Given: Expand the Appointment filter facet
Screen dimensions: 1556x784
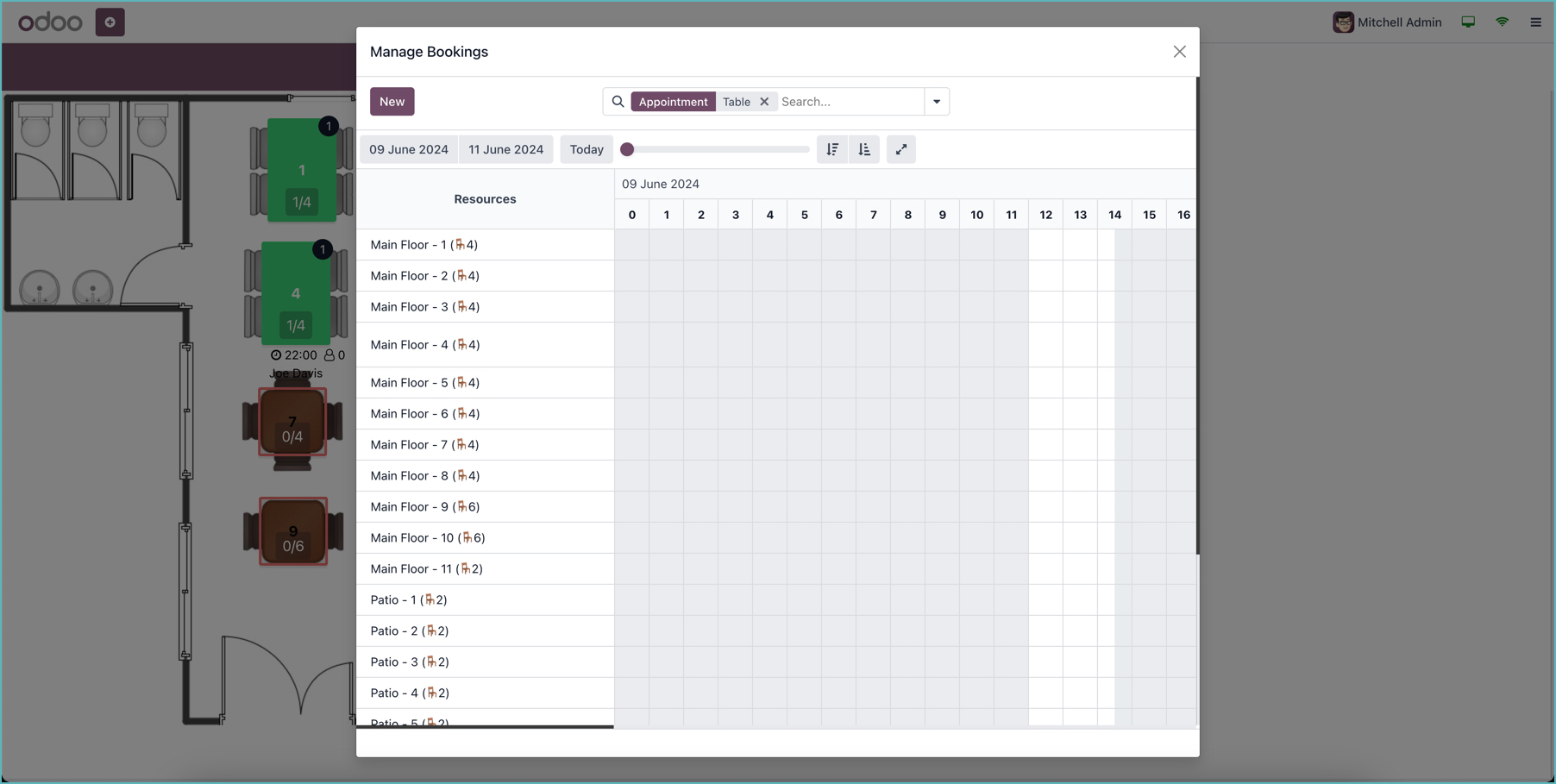Looking at the screenshot, I should (x=673, y=101).
